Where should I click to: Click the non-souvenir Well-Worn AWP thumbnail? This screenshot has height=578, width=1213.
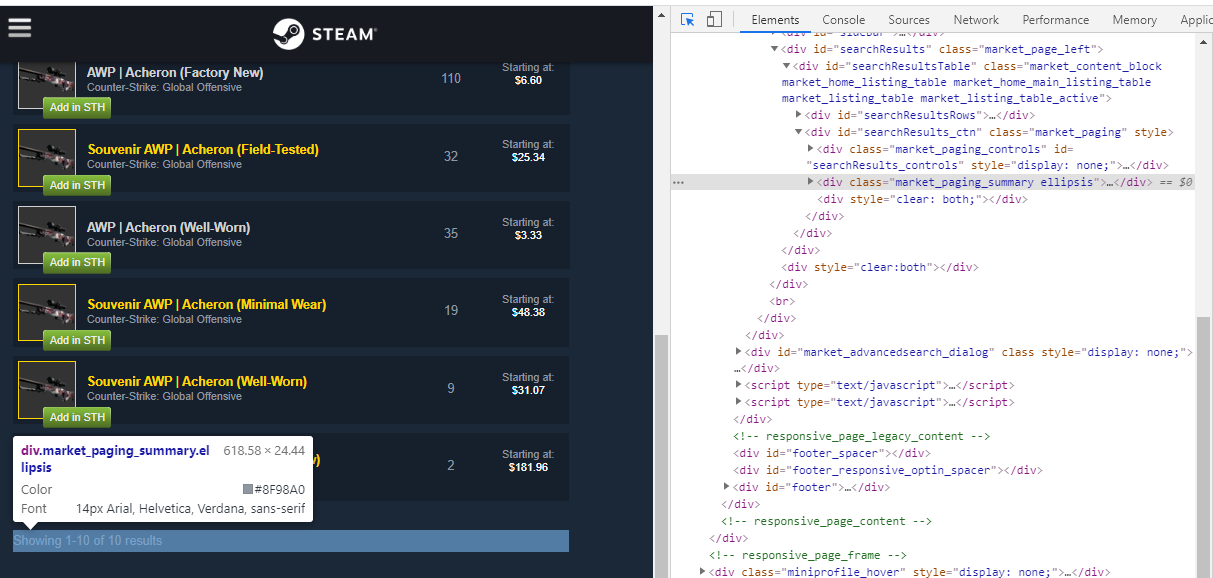click(47, 234)
